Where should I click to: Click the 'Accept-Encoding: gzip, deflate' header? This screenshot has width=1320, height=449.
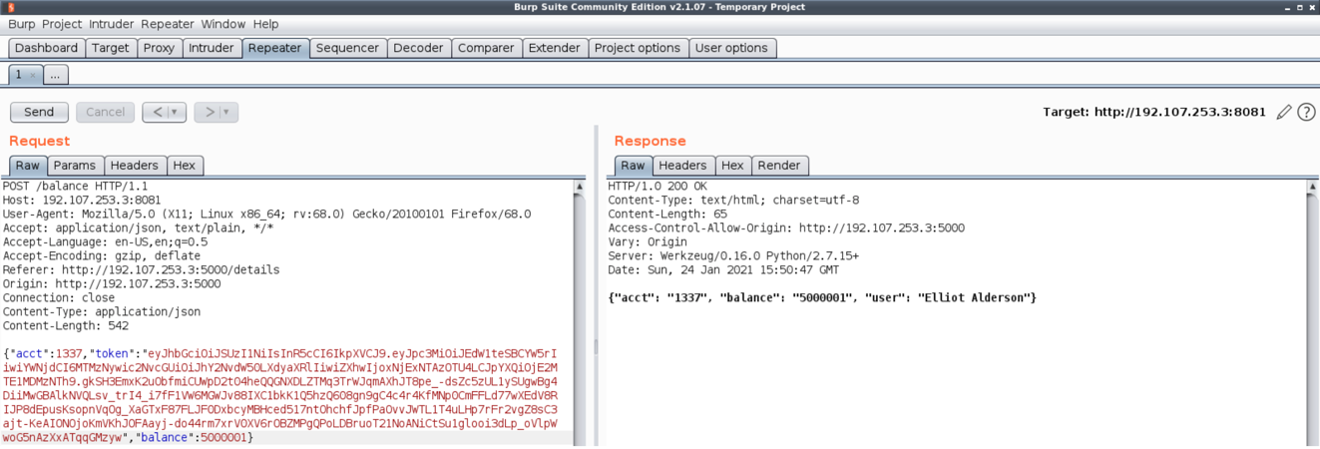coord(101,256)
